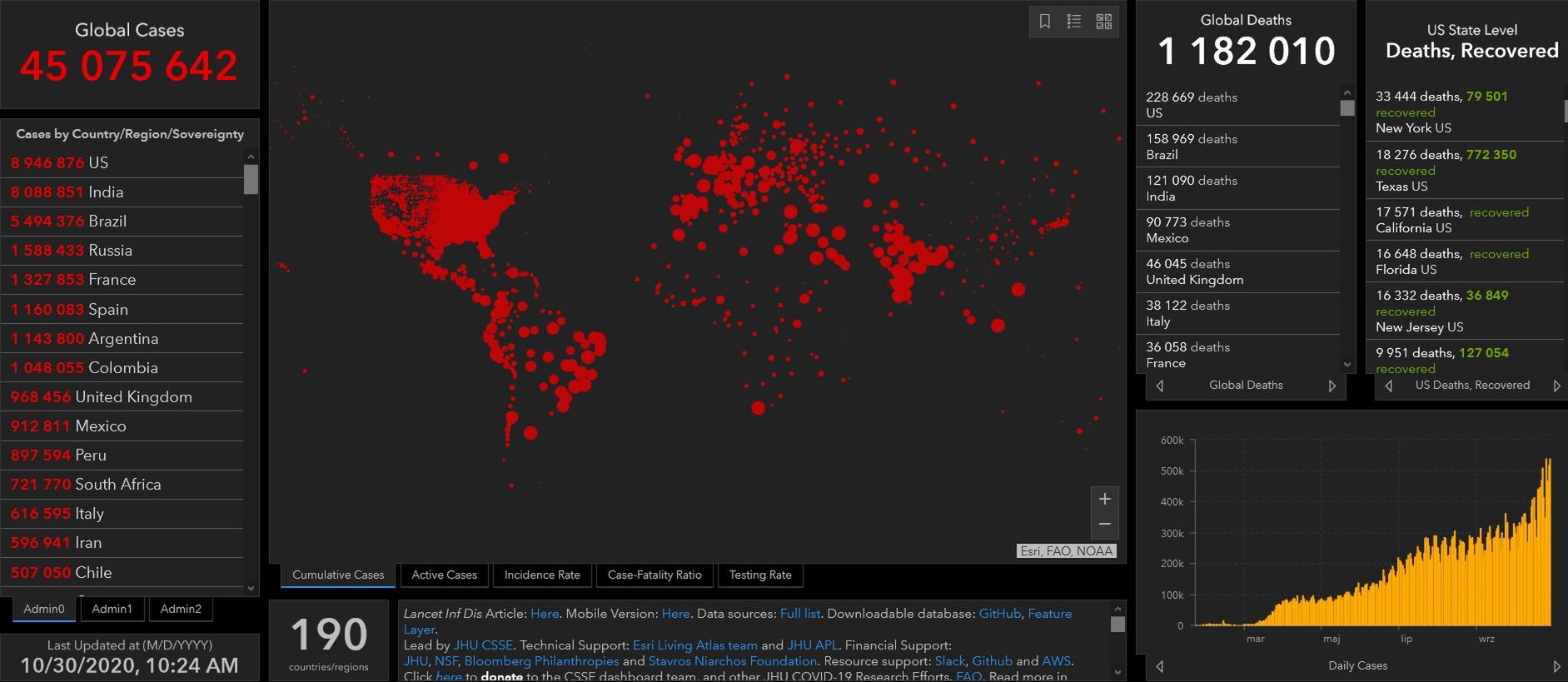Open the JHU CSSE link

coord(483,645)
